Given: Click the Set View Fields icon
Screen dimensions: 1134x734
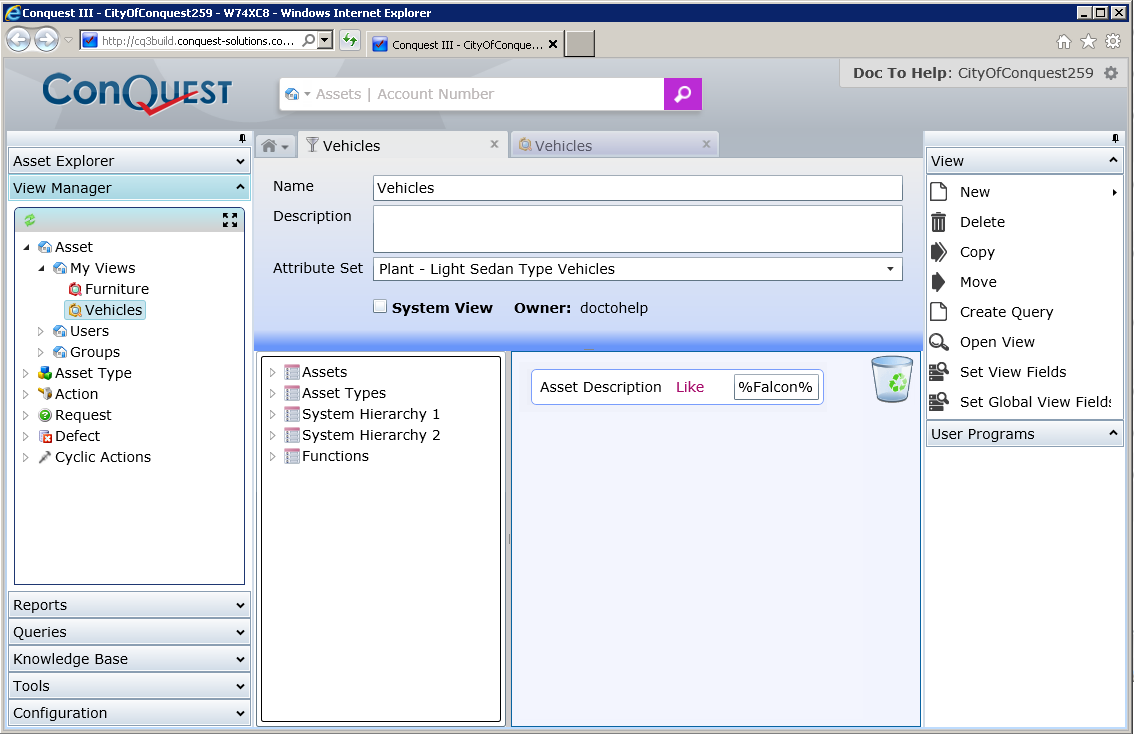Looking at the screenshot, I should click(x=939, y=372).
